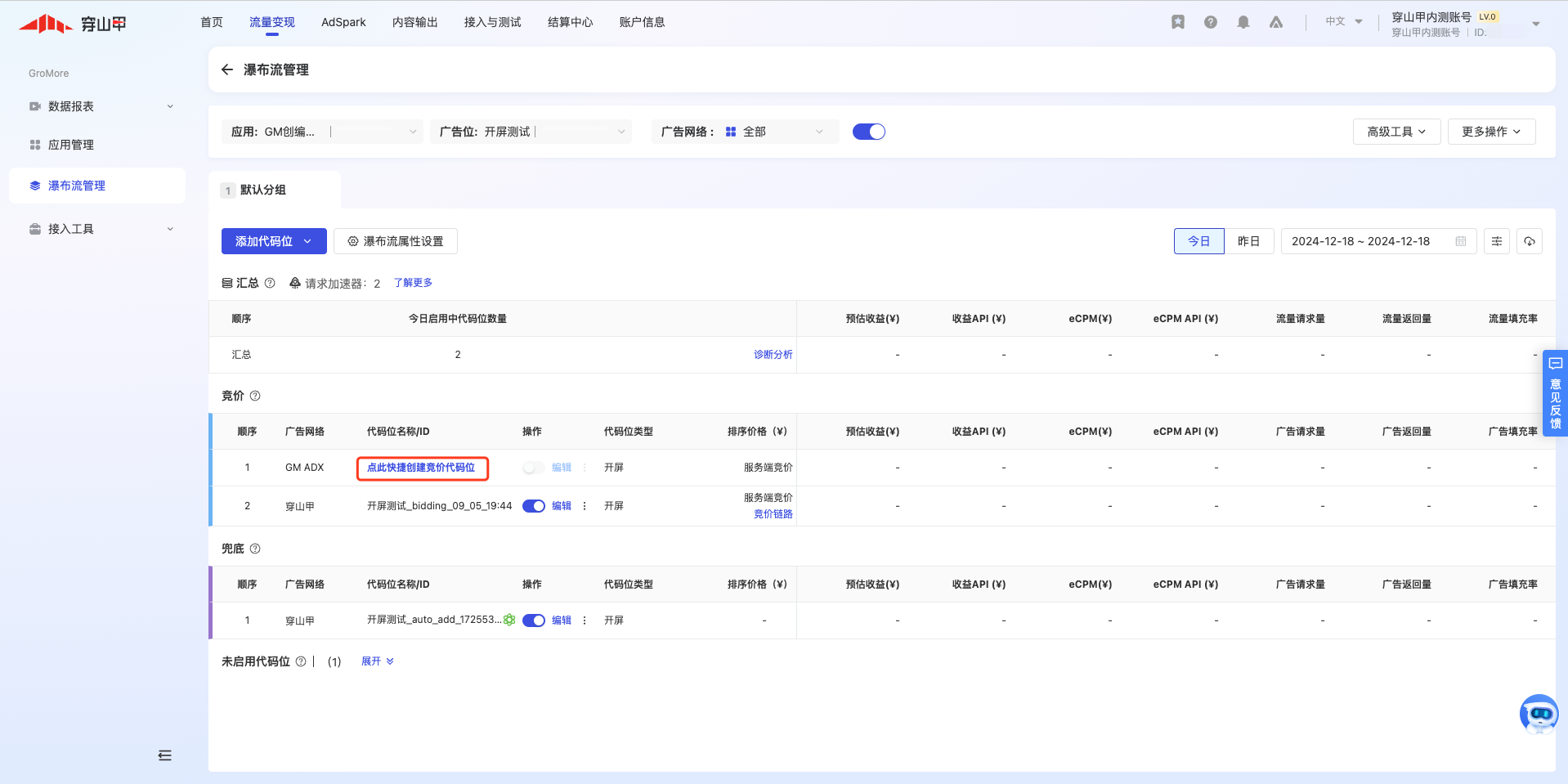Go to 首页 tab
This screenshot has width=1568, height=784.
click(x=212, y=22)
